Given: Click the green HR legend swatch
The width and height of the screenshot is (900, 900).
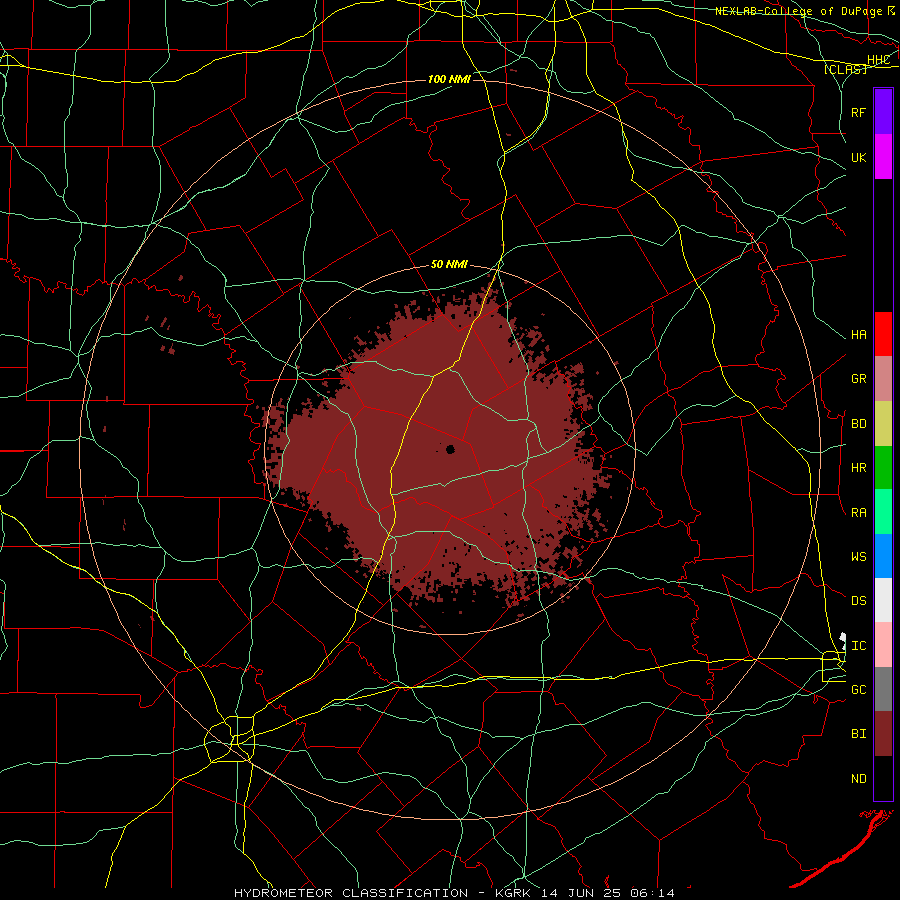Looking at the screenshot, I should [x=883, y=467].
